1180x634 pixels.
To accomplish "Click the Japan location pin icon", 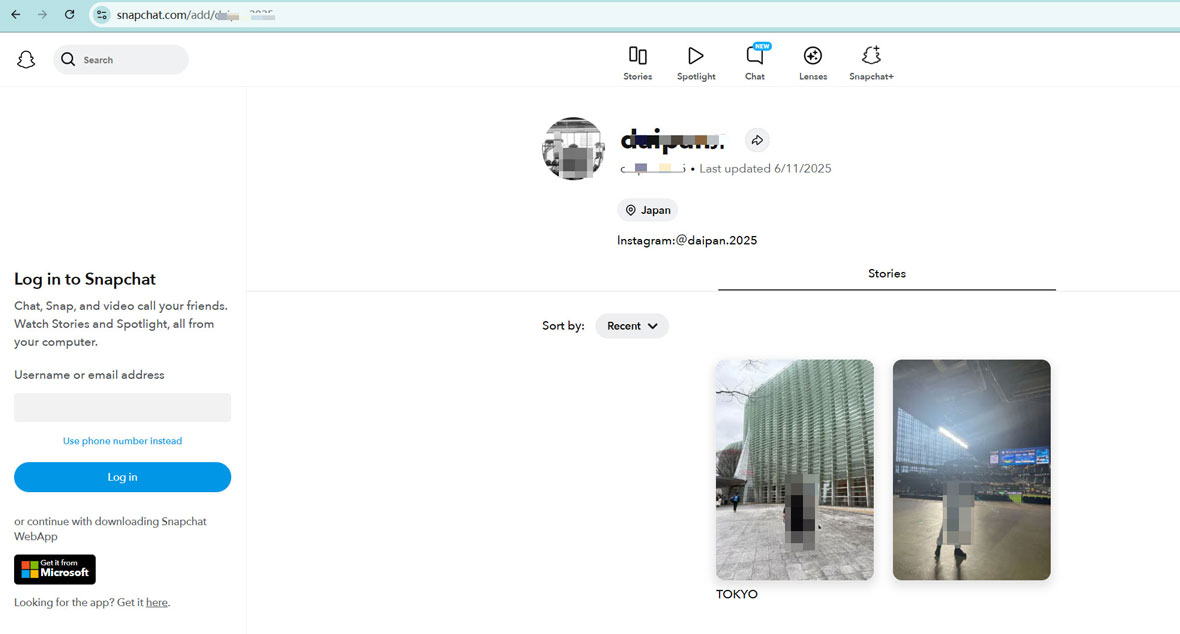I will (631, 210).
